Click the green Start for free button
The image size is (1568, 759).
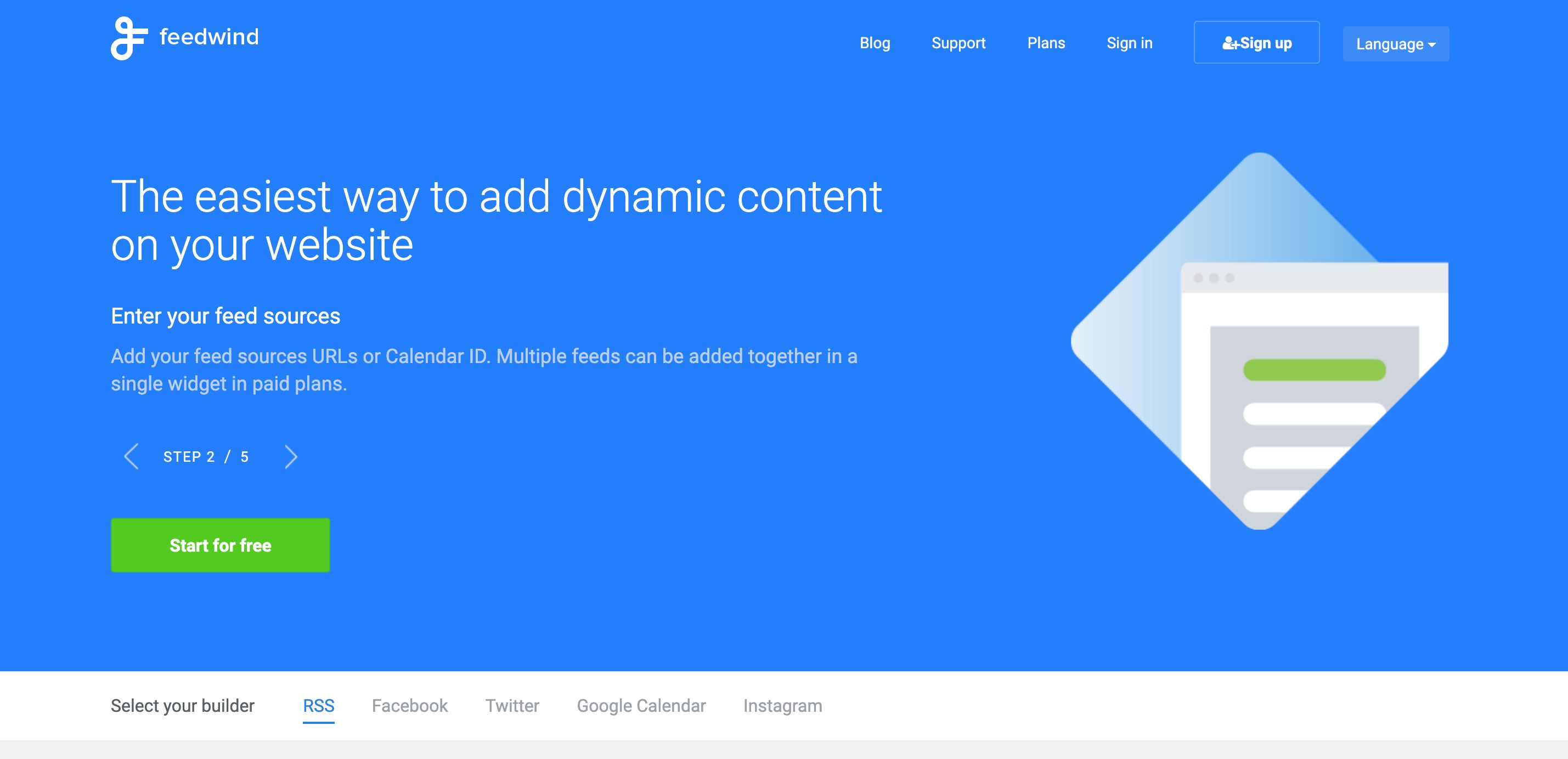pos(220,545)
